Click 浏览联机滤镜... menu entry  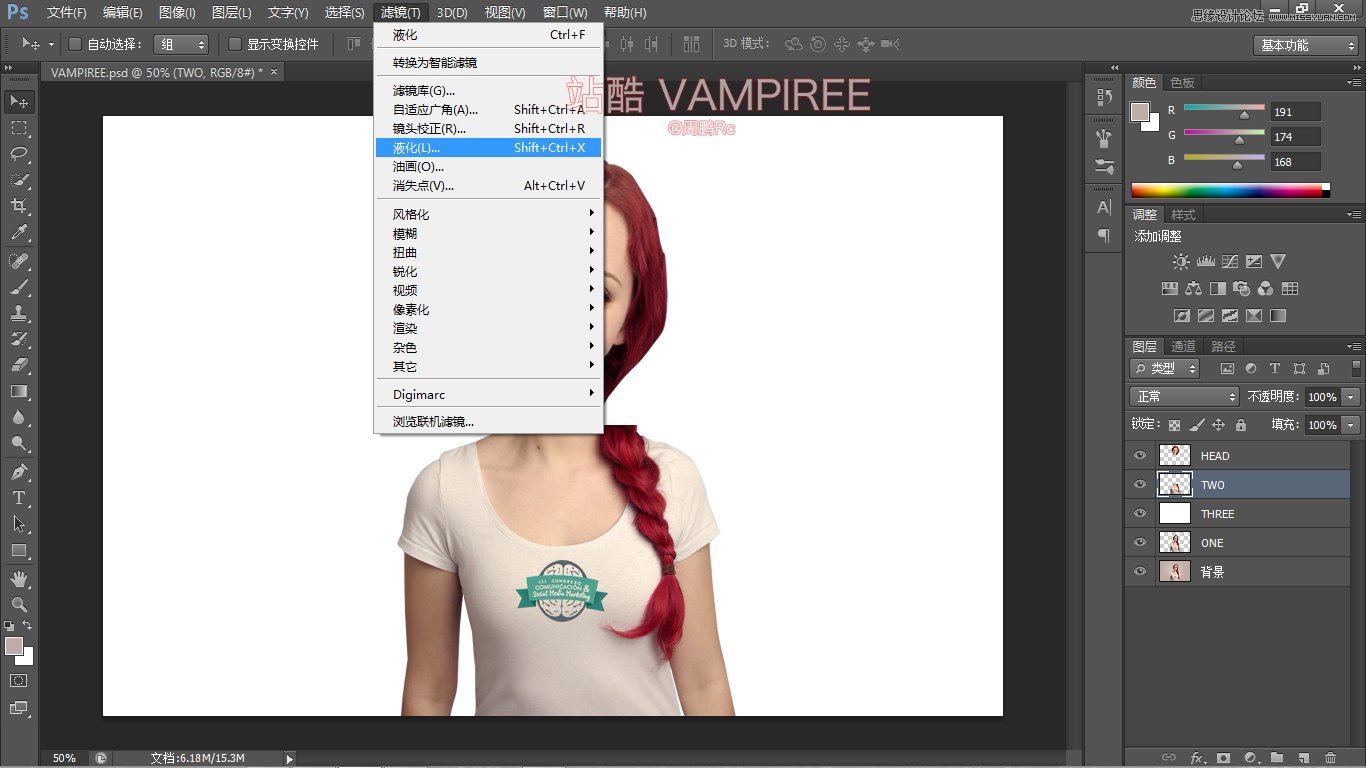488,421
